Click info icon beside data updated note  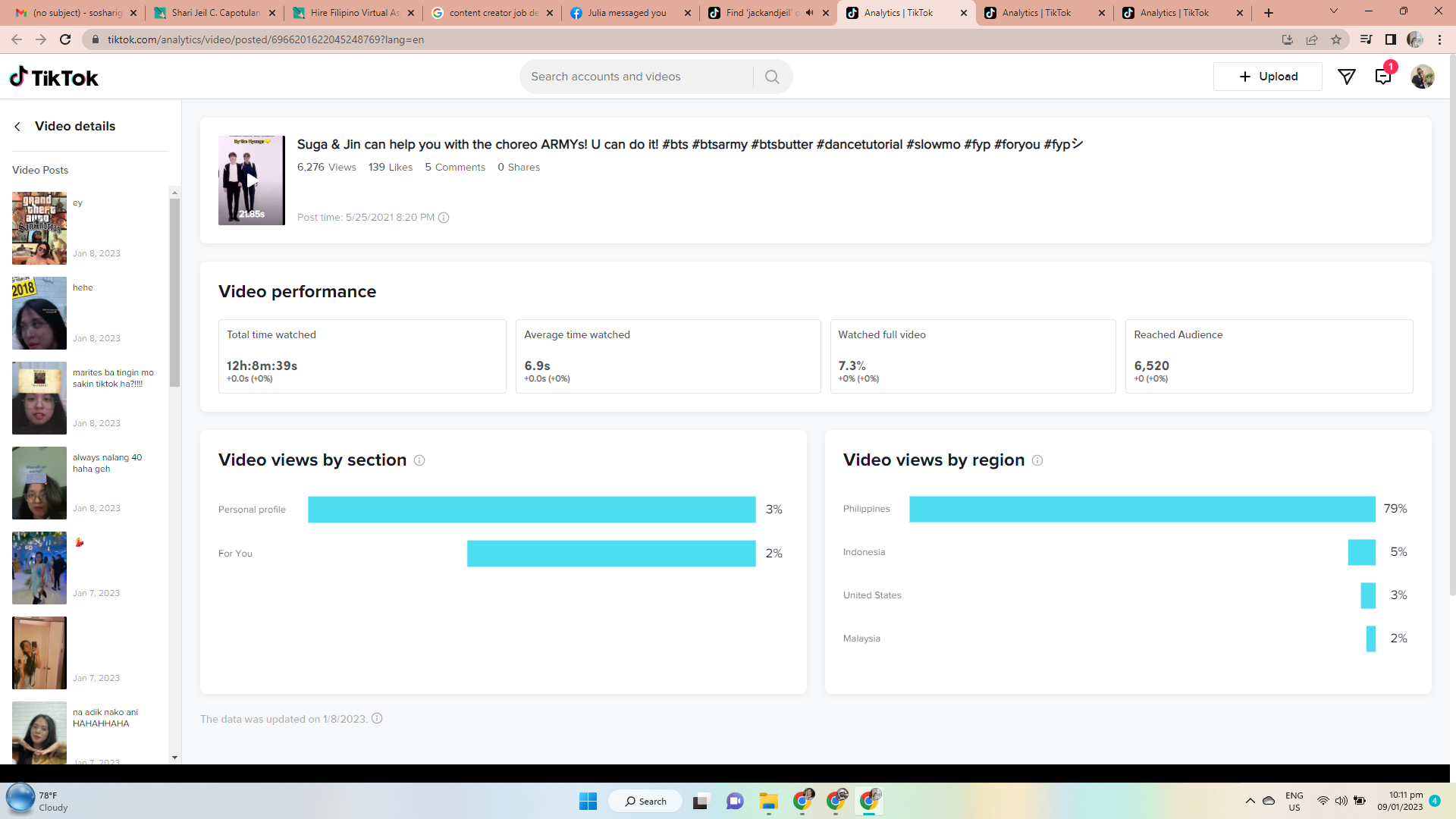click(x=377, y=719)
